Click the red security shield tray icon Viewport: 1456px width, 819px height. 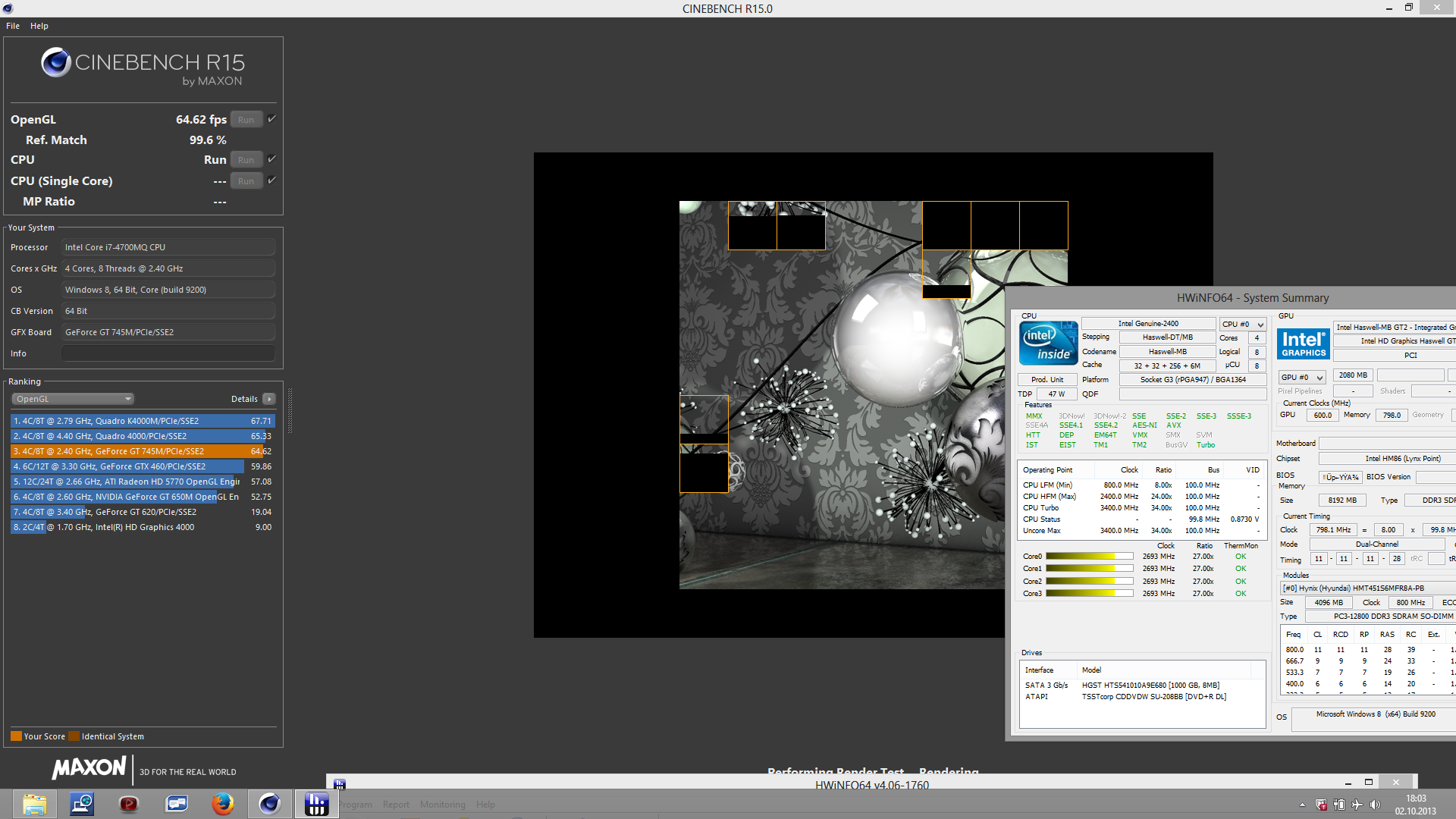point(1321,805)
